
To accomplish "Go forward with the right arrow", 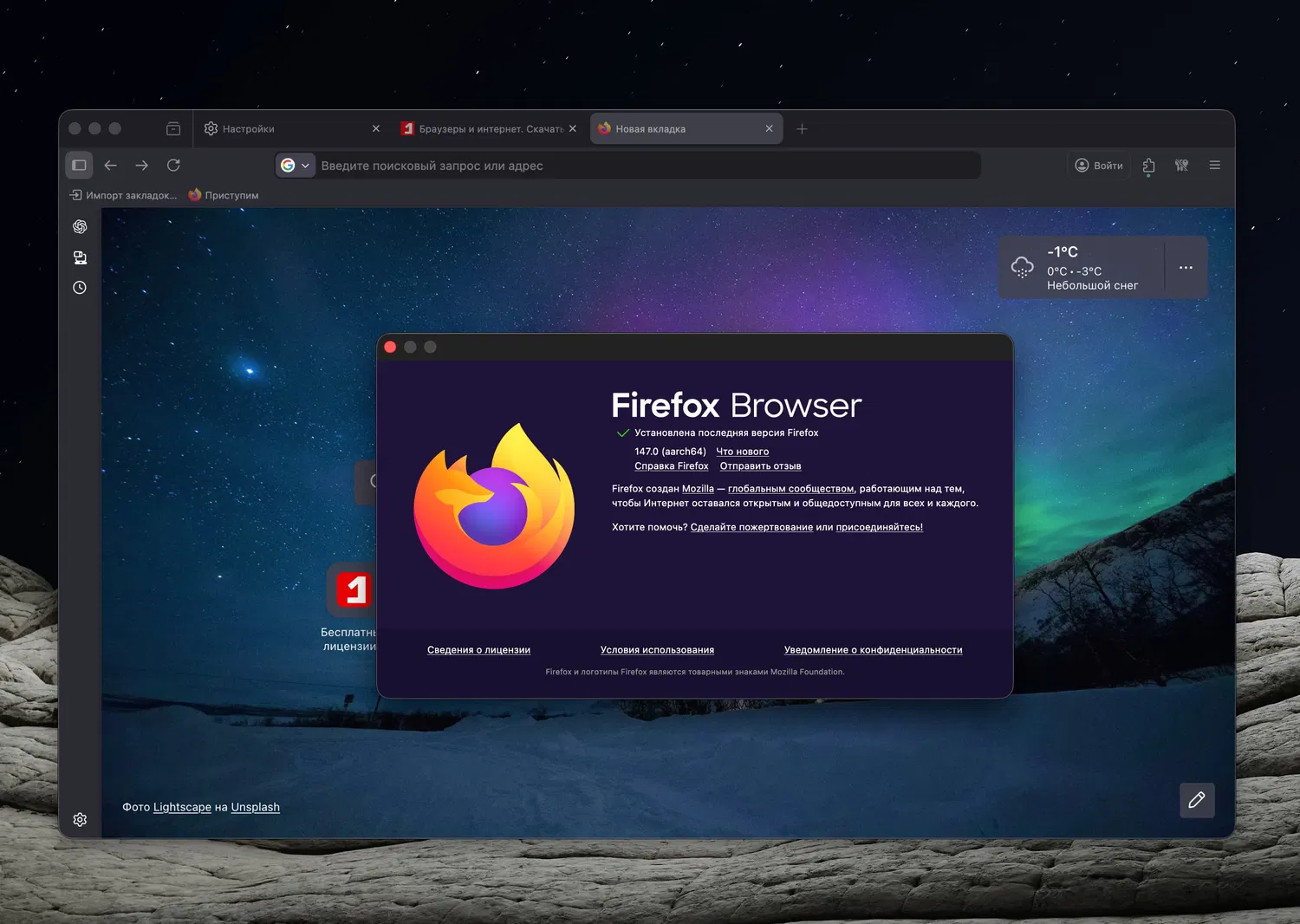I will pos(141,165).
